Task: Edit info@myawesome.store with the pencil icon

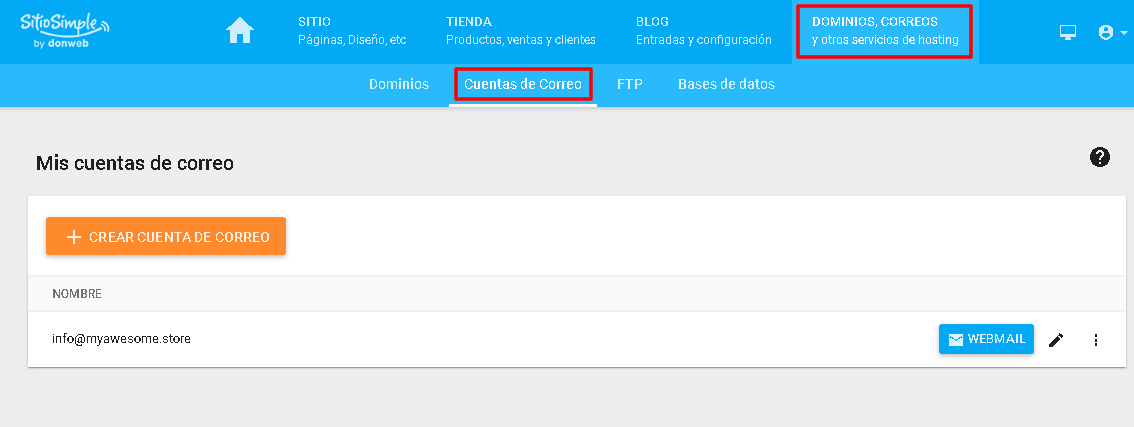Action: (x=1057, y=339)
